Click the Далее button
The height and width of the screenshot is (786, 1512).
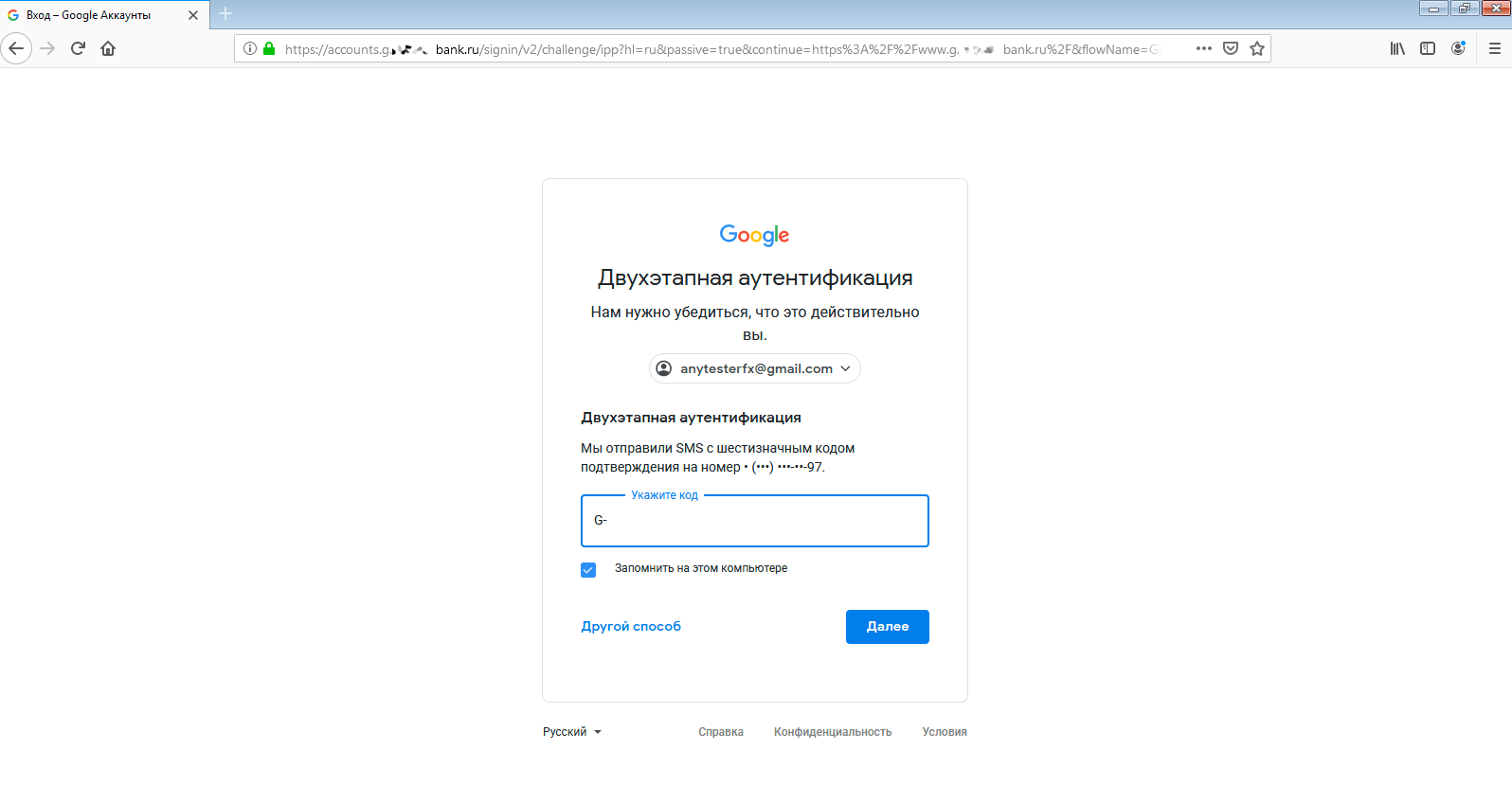[888, 627]
